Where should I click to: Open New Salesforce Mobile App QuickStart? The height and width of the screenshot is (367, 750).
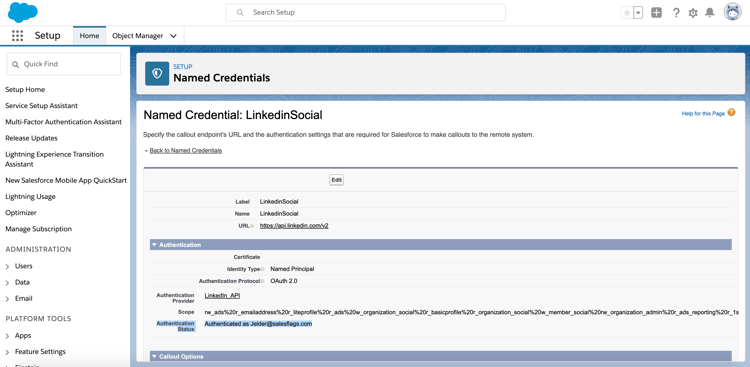(66, 180)
